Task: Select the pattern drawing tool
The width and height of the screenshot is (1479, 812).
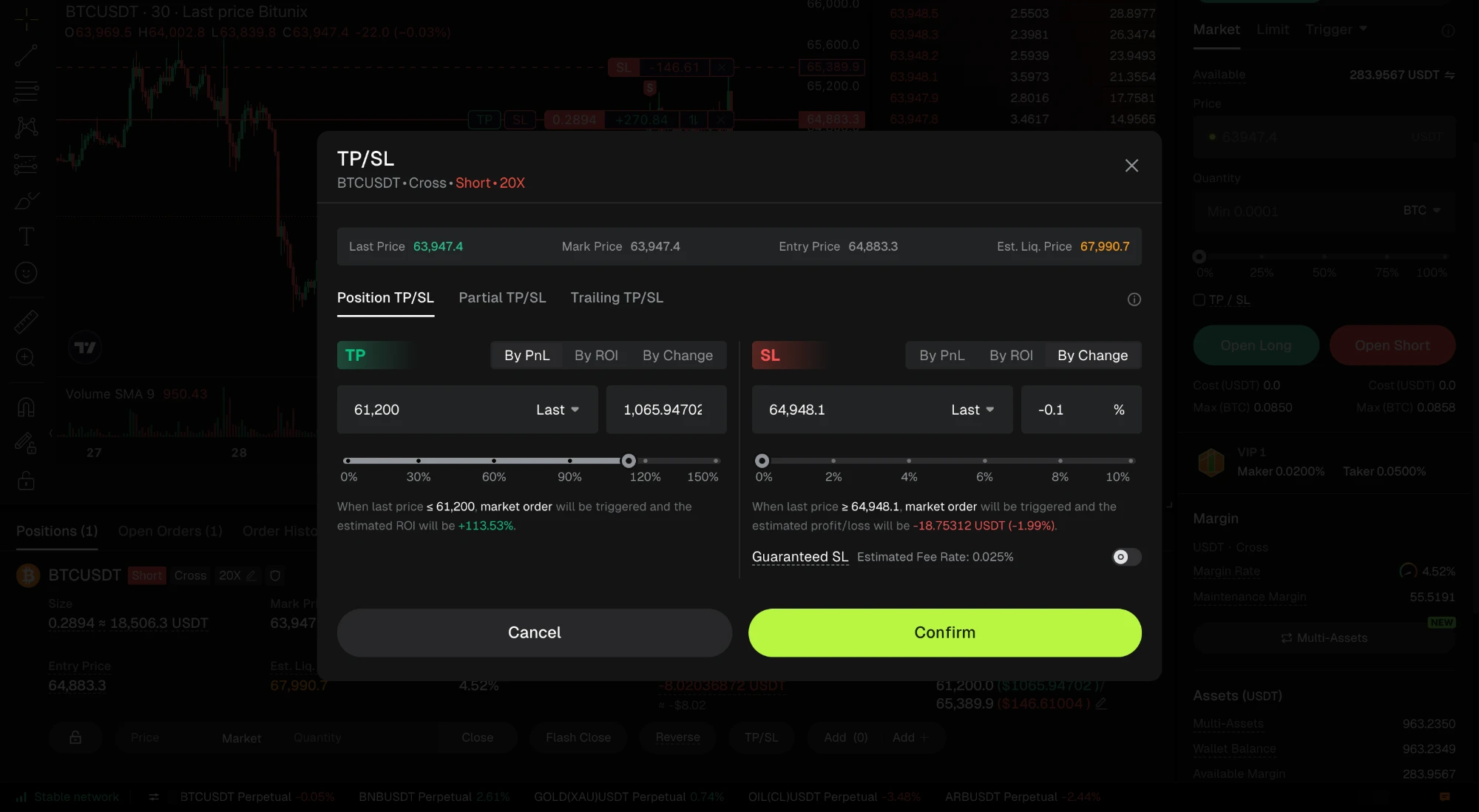Action: tap(26, 127)
